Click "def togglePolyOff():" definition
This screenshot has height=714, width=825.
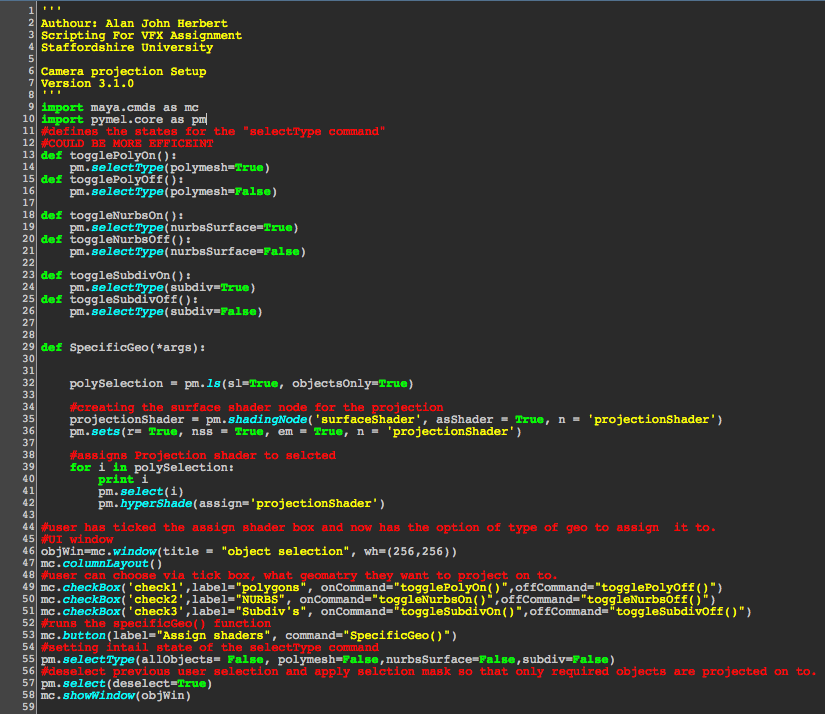[x=113, y=179]
